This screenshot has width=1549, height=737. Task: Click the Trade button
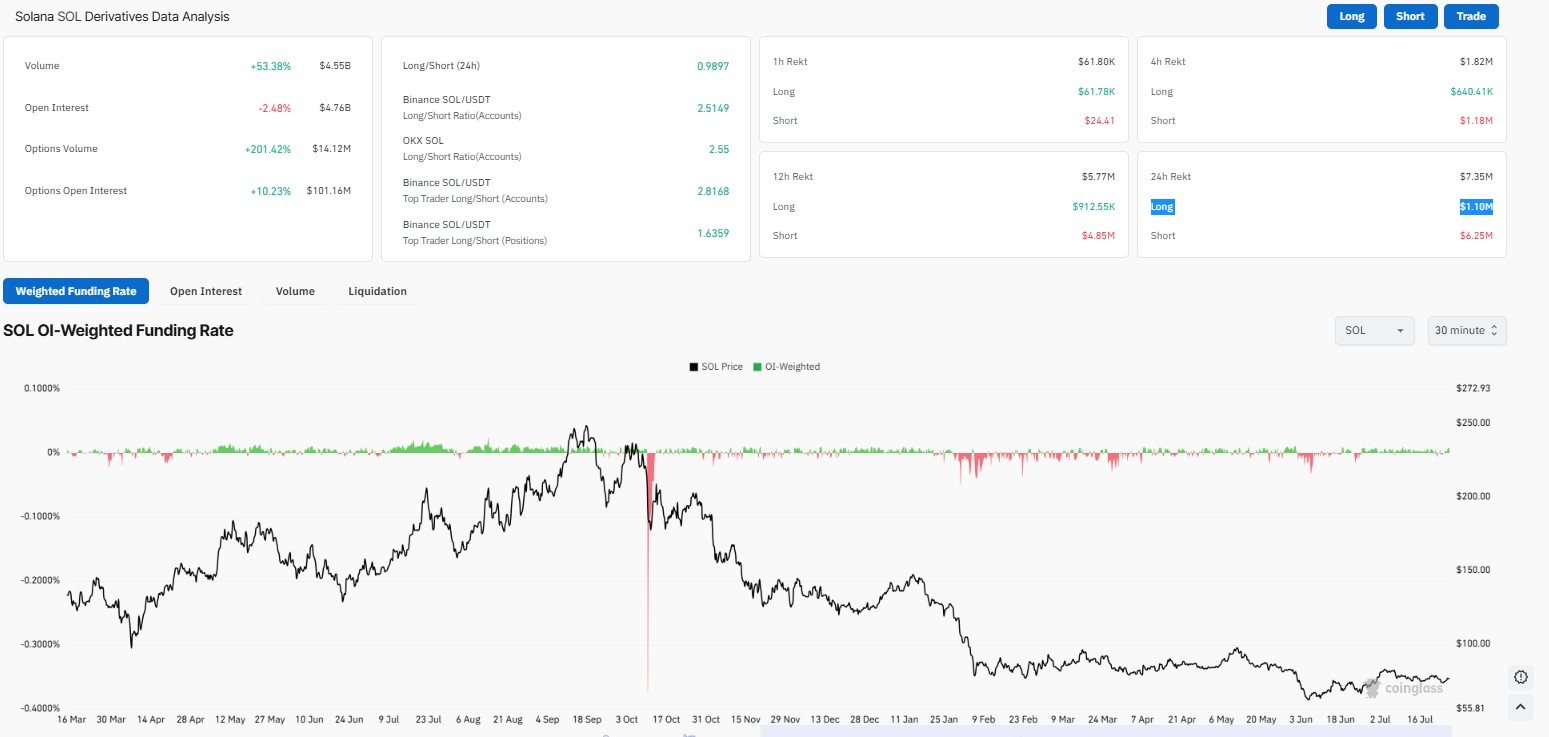coord(1471,17)
